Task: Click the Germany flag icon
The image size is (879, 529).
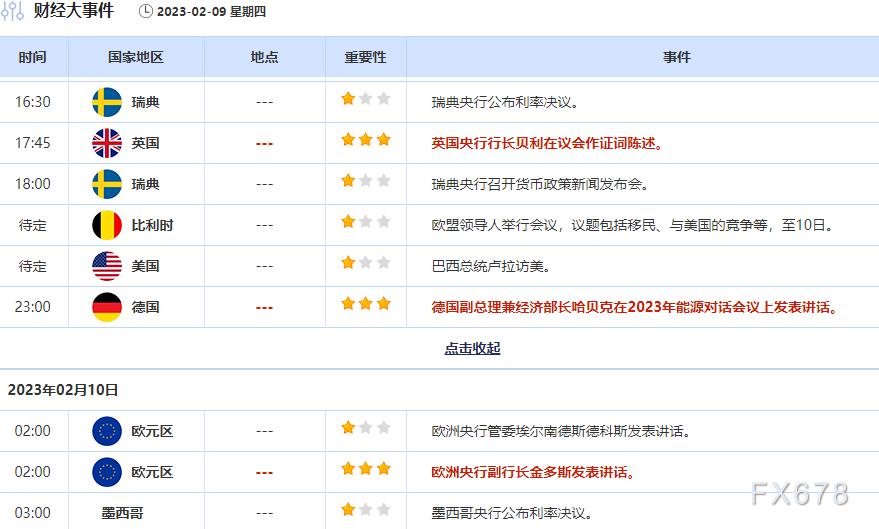Action: coord(107,307)
